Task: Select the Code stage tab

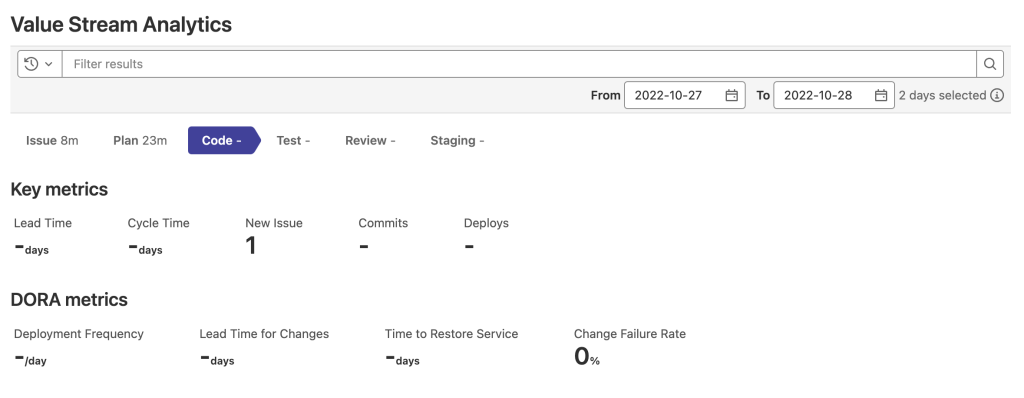Action: 224,141
